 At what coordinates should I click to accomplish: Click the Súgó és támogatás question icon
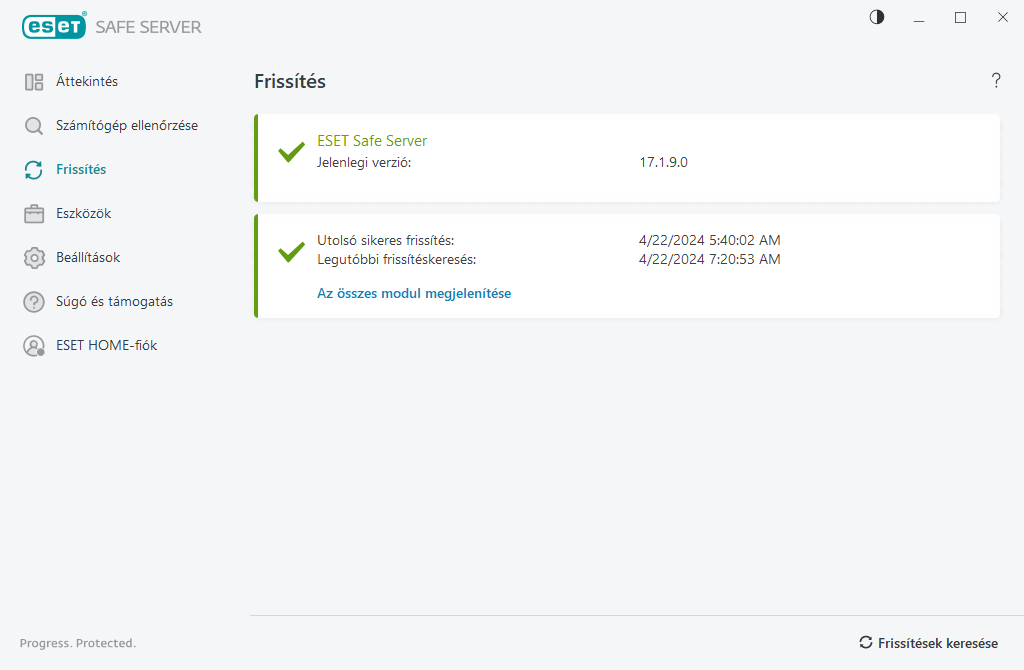pos(34,302)
